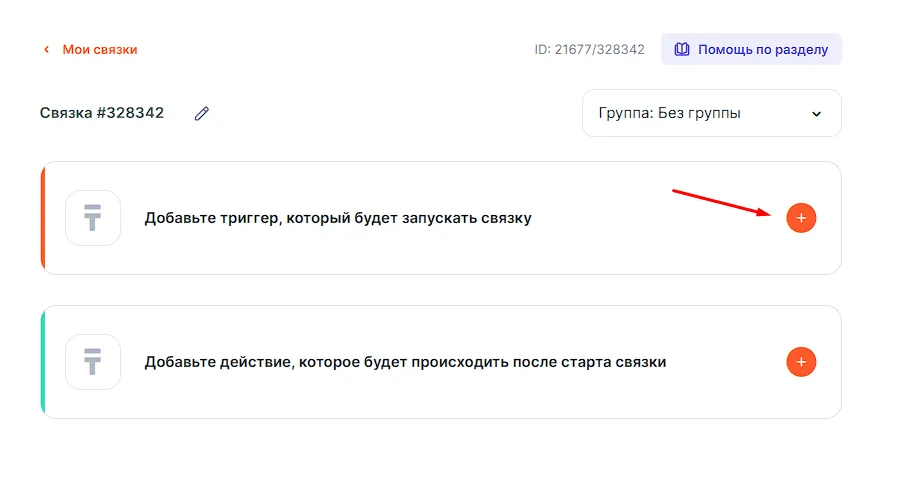Click the ID: 21677/328342 label

click(589, 49)
